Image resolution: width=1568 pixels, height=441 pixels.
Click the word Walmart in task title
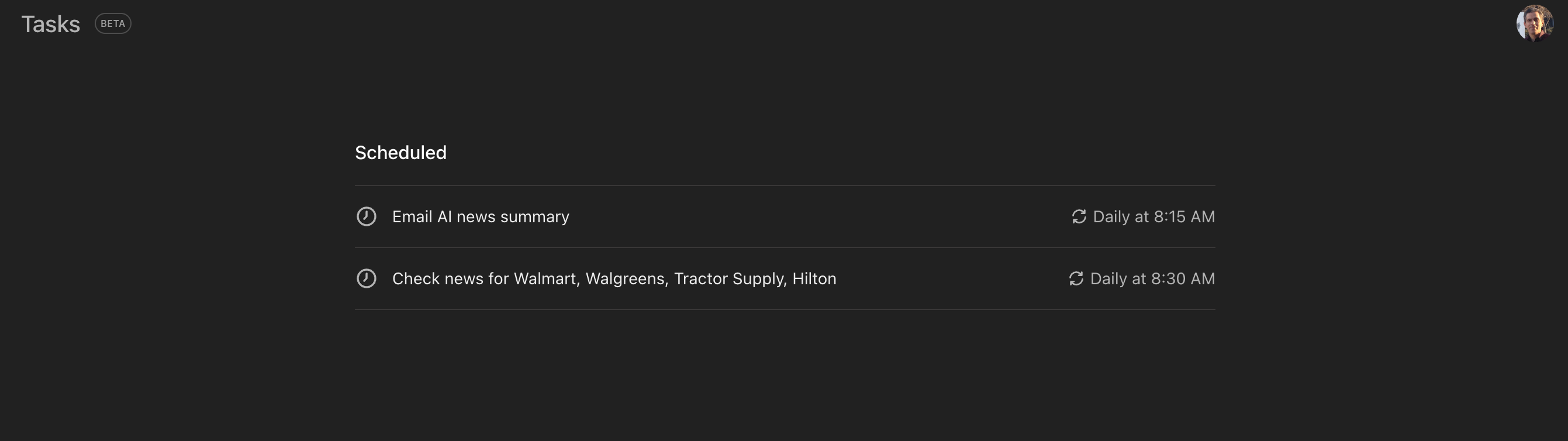tap(545, 278)
